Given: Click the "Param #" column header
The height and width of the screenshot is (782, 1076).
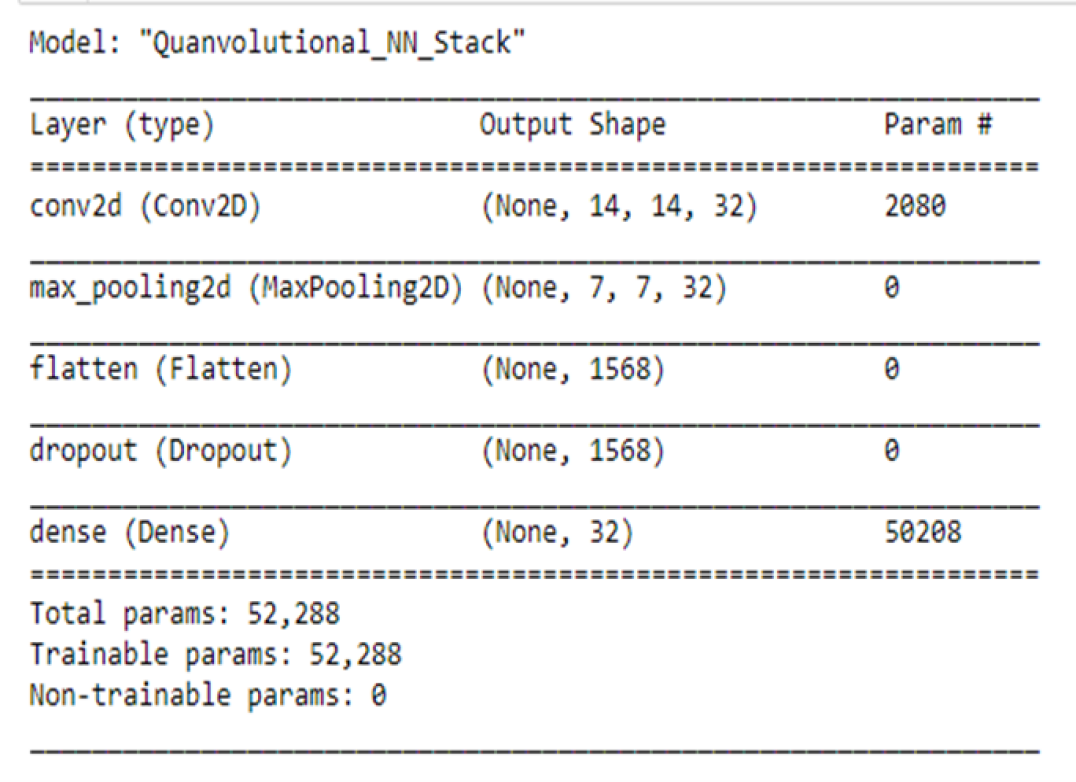Looking at the screenshot, I should click(x=937, y=126).
